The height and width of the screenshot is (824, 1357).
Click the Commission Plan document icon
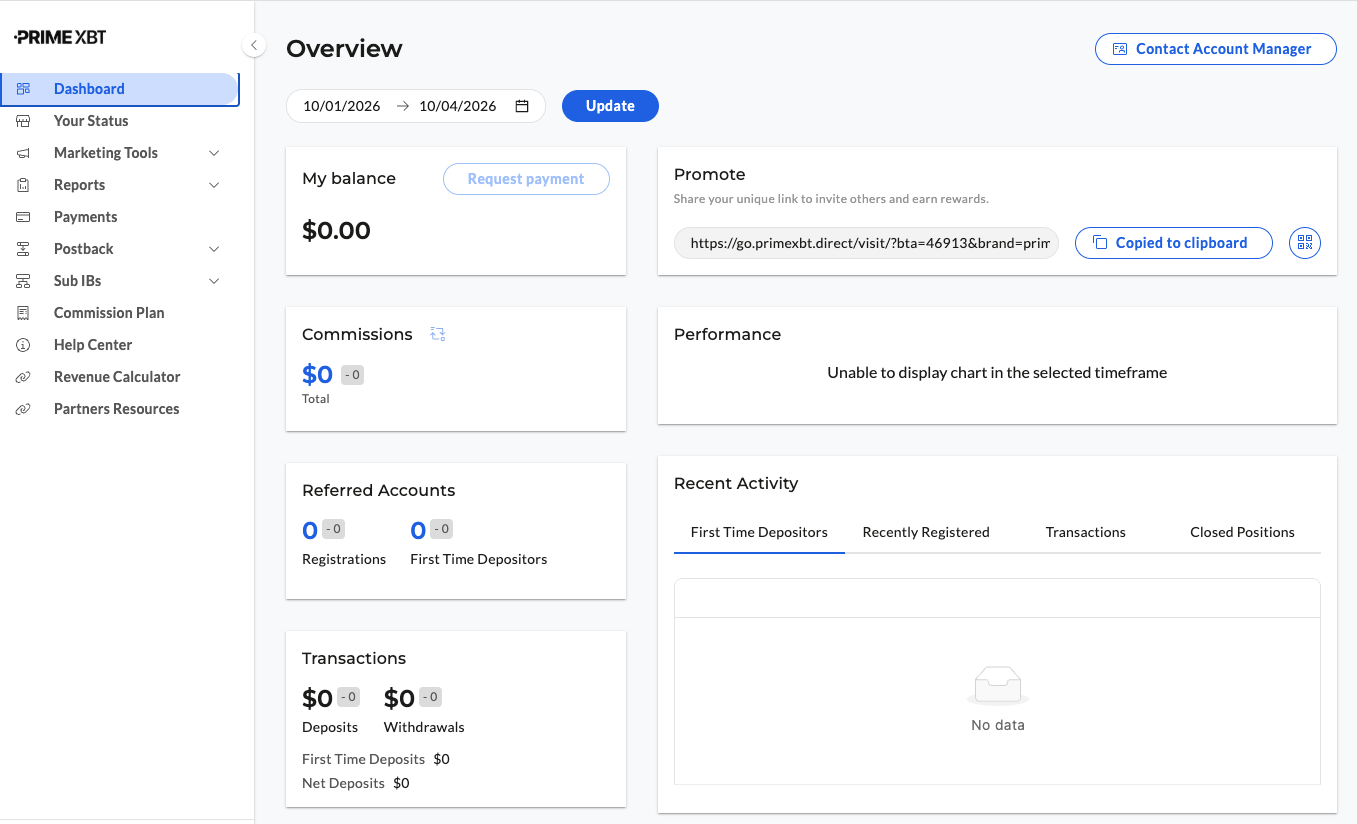point(23,313)
